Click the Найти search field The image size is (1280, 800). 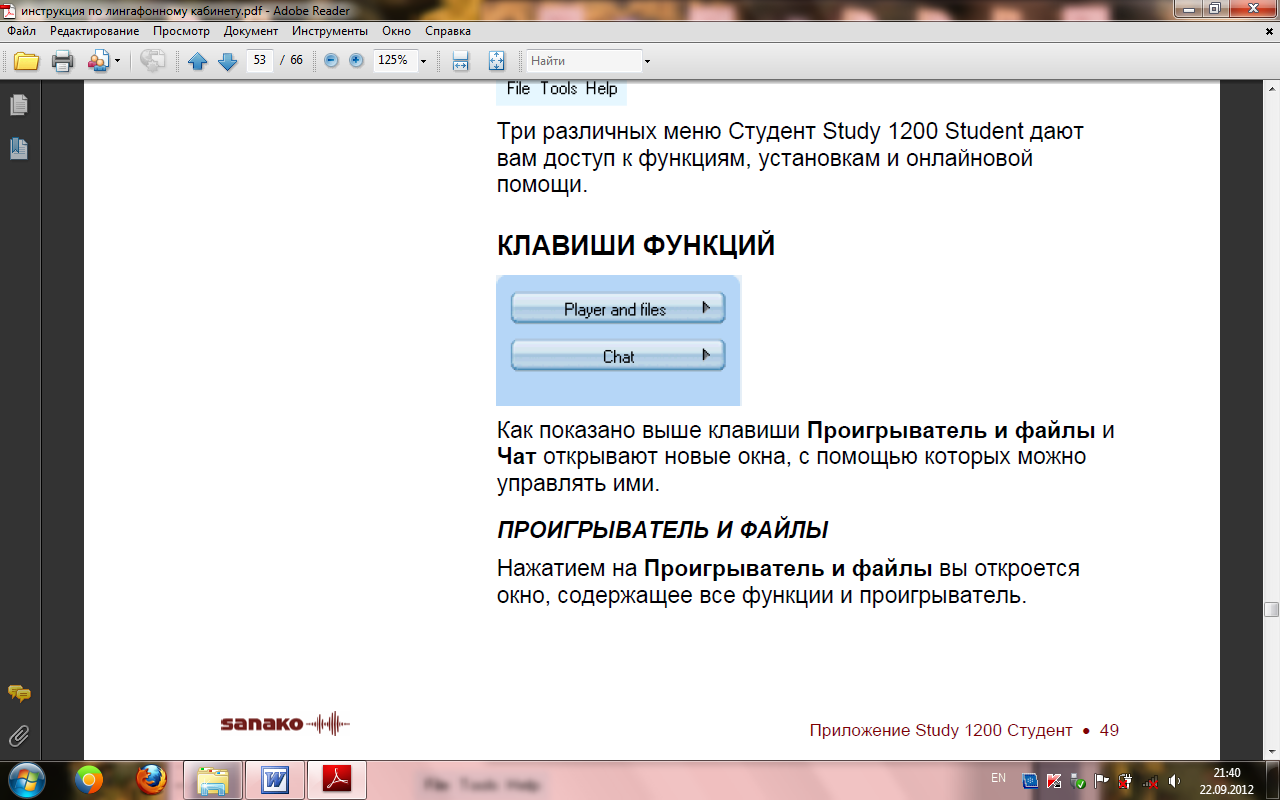pos(584,61)
